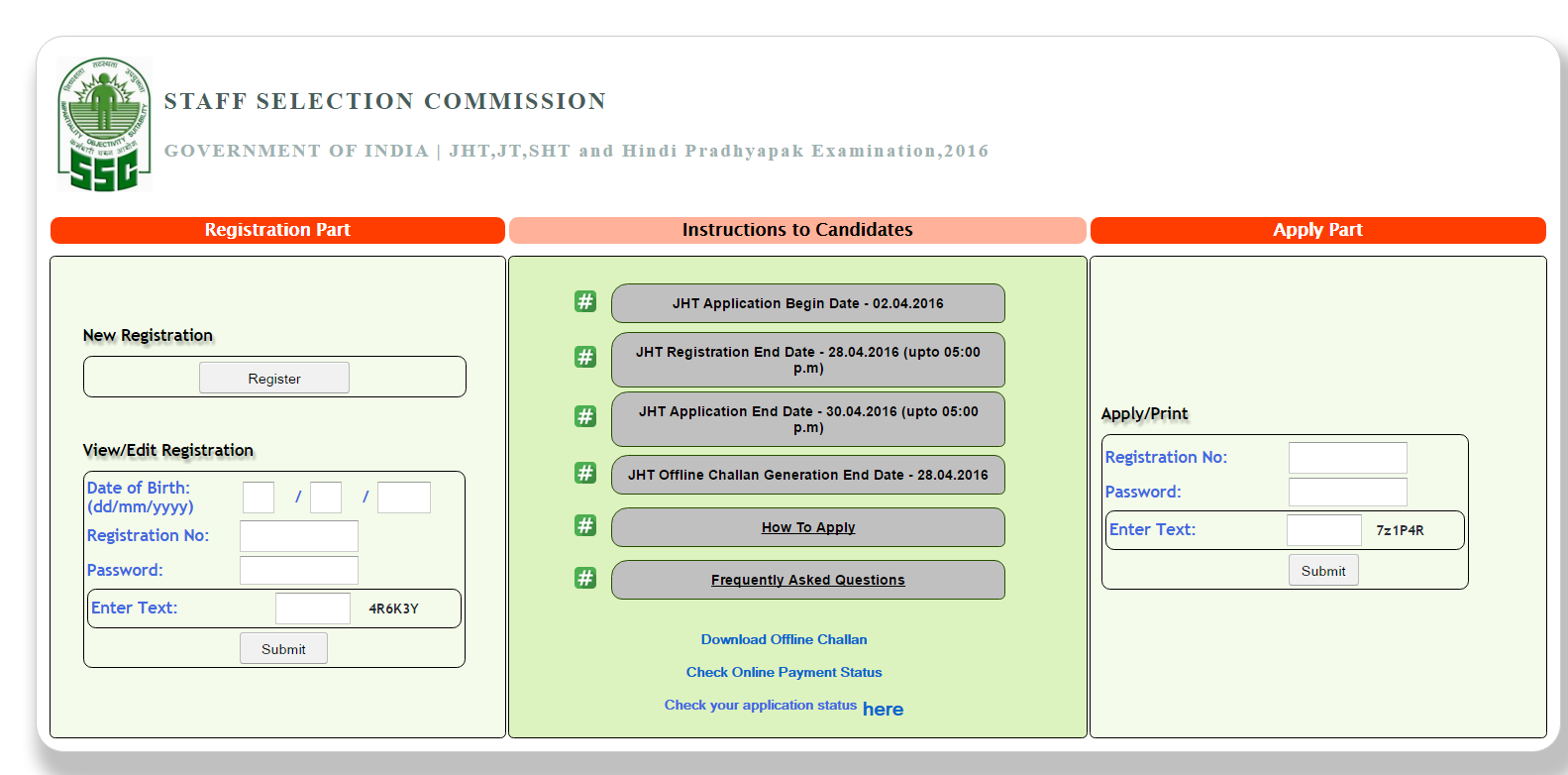Submit the View/Edit Registration form
The height and width of the screenshot is (775, 1568).
(283, 648)
